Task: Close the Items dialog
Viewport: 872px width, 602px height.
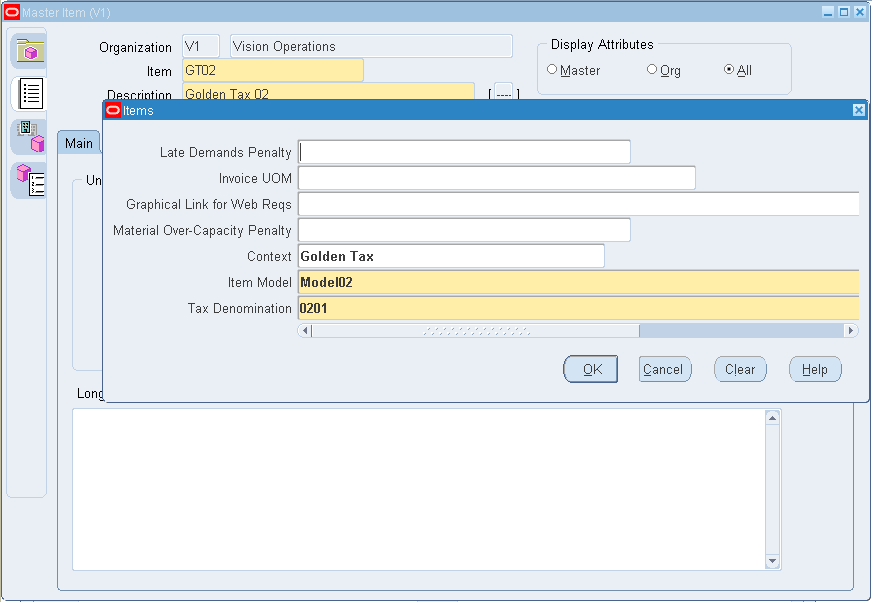Action: pyautogui.click(x=859, y=110)
